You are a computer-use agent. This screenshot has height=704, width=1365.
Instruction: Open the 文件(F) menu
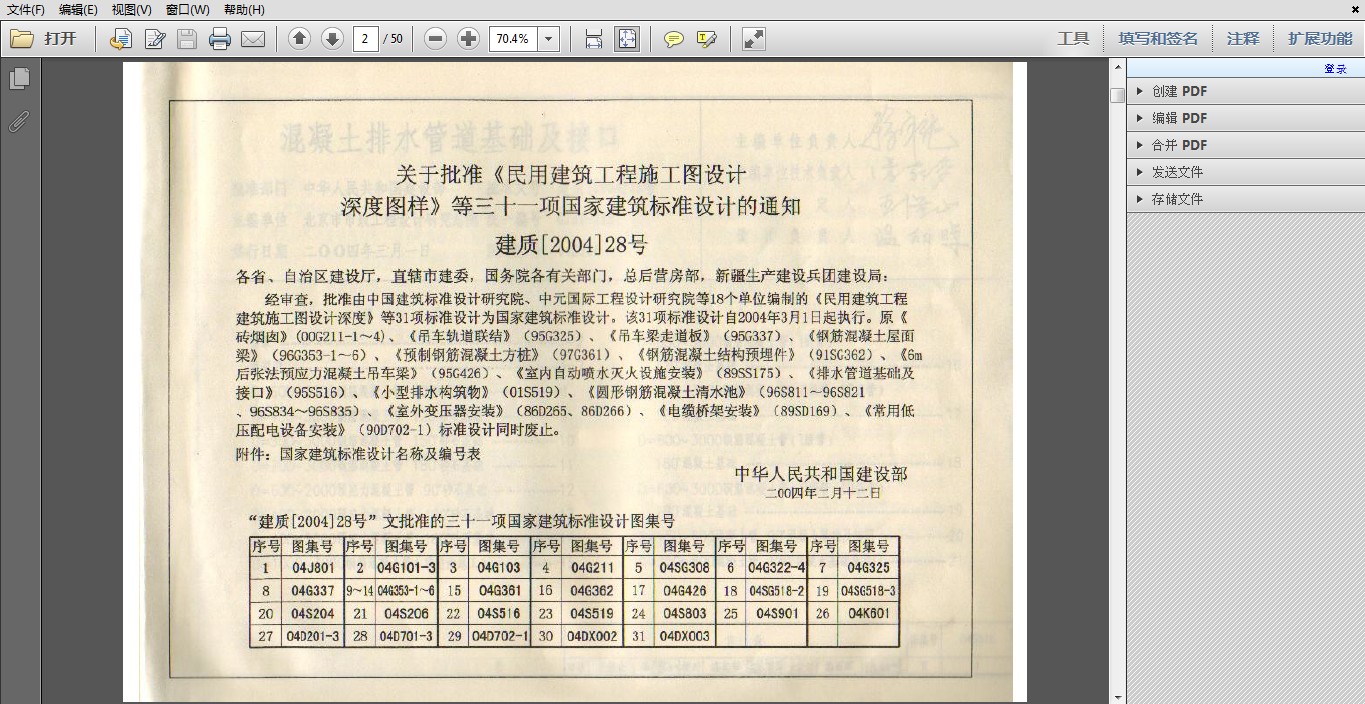pyautogui.click(x=26, y=9)
